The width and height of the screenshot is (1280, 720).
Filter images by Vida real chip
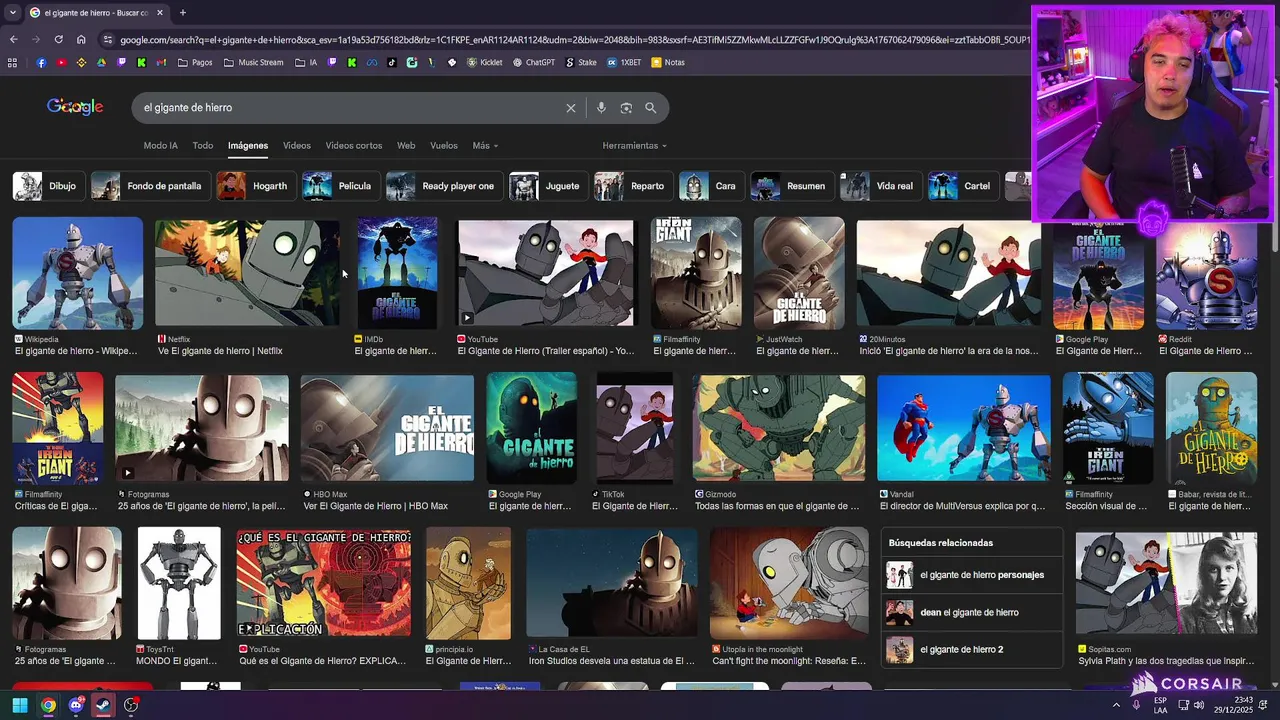pyautogui.click(x=880, y=186)
